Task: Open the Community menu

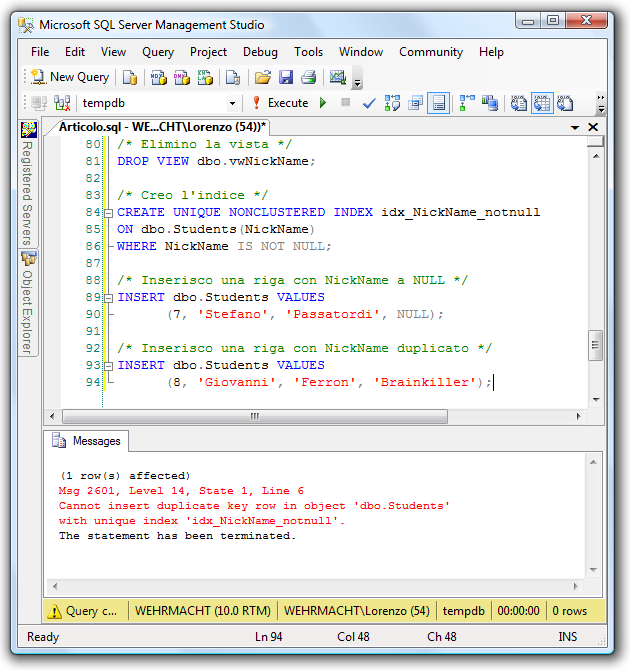Action: 431,52
